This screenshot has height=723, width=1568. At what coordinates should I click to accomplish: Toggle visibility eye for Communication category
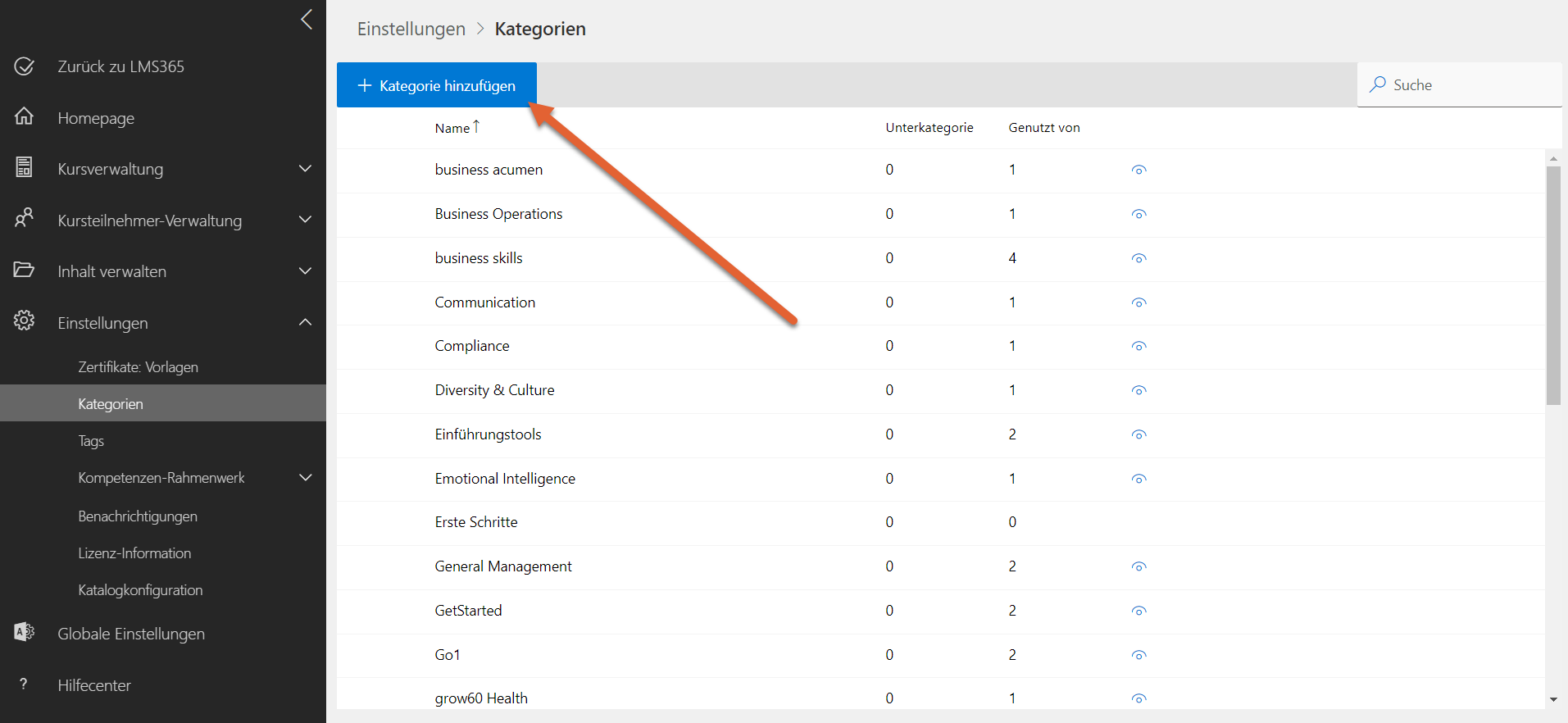tap(1139, 302)
